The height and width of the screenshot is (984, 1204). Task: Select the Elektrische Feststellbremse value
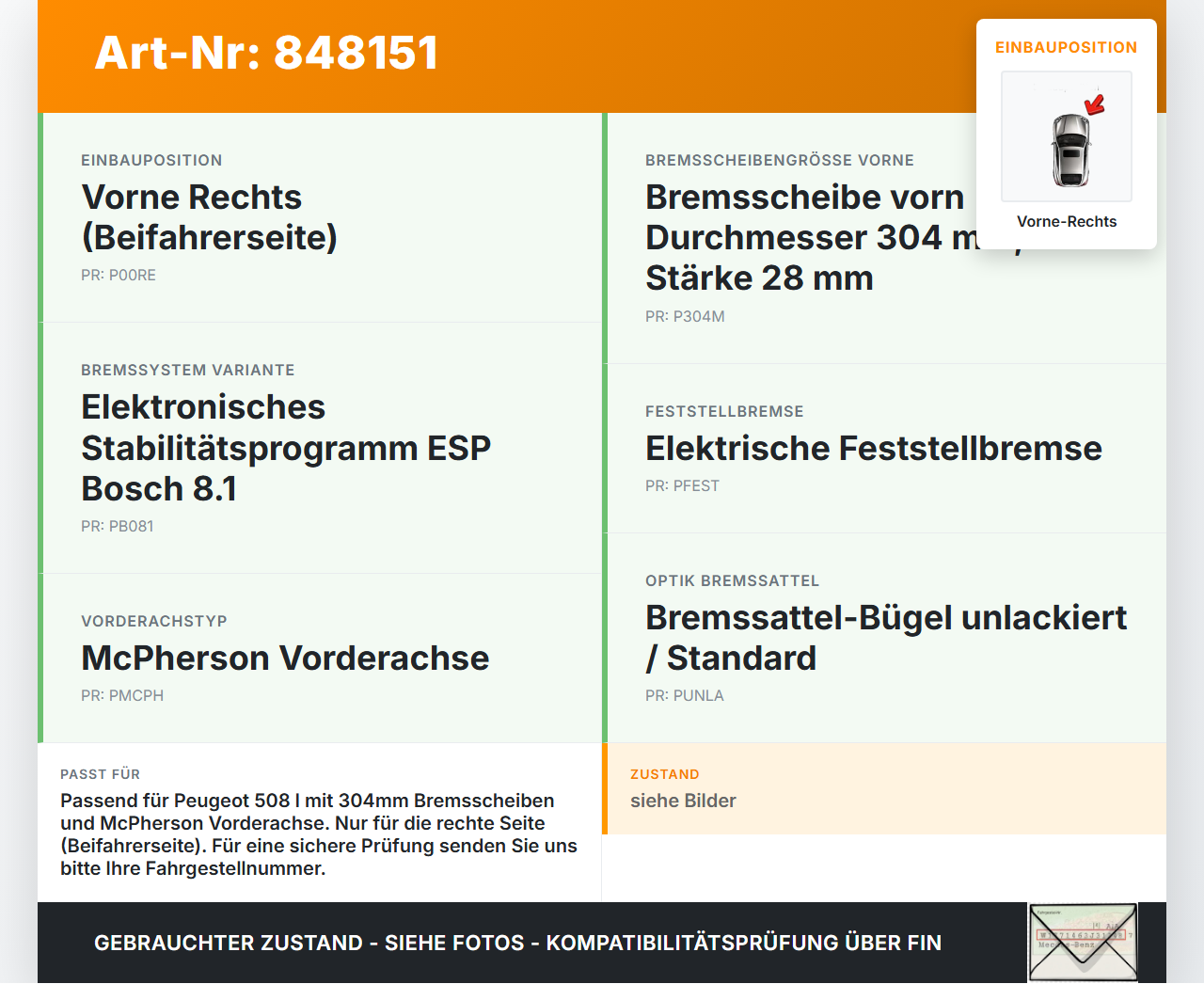[874, 448]
